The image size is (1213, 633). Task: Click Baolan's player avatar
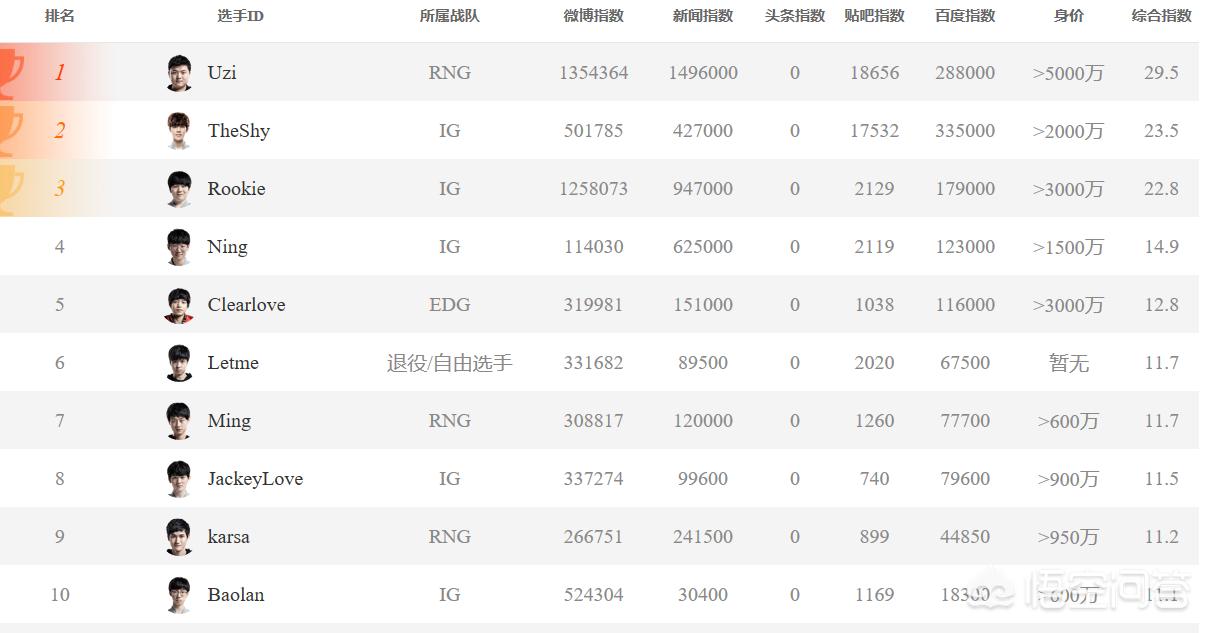click(179, 595)
